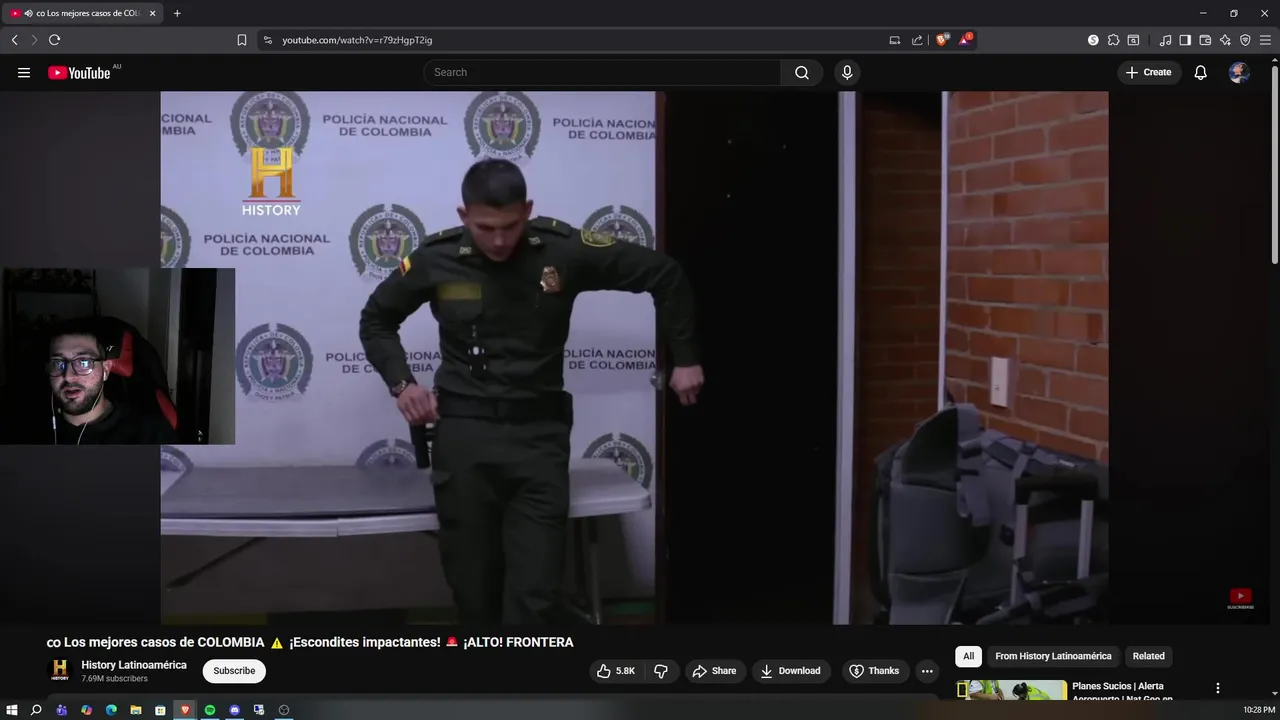Open the Extensions puzzle icon
1280x720 pixels.
pyautogui.click(x=1113, y=40)
